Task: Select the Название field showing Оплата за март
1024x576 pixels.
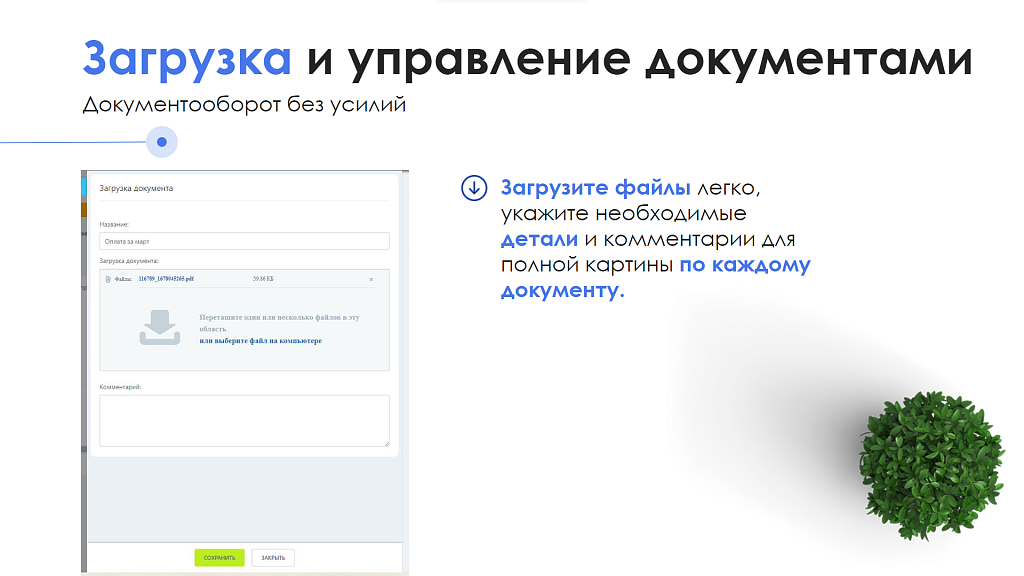Action: click(x=244, y=240)
